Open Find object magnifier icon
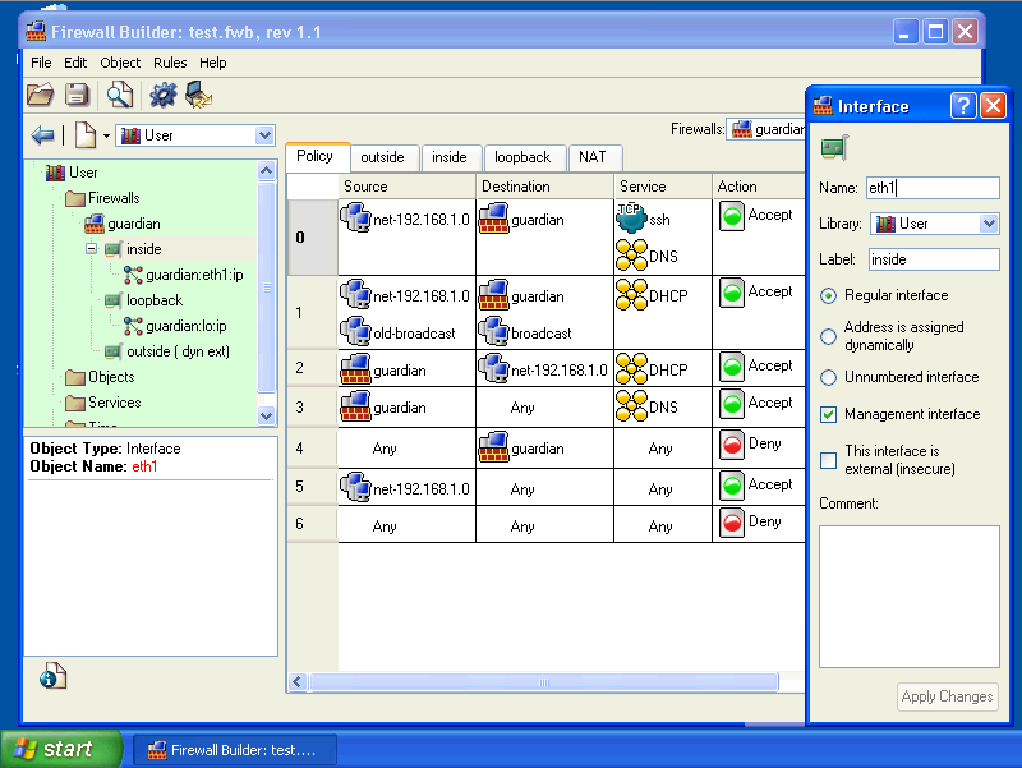The image size is (1022, 768). pos(120,95)
